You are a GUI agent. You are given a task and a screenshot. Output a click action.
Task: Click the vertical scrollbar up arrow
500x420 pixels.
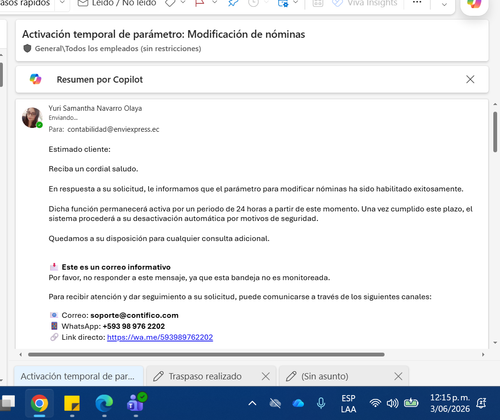(495, 104)
